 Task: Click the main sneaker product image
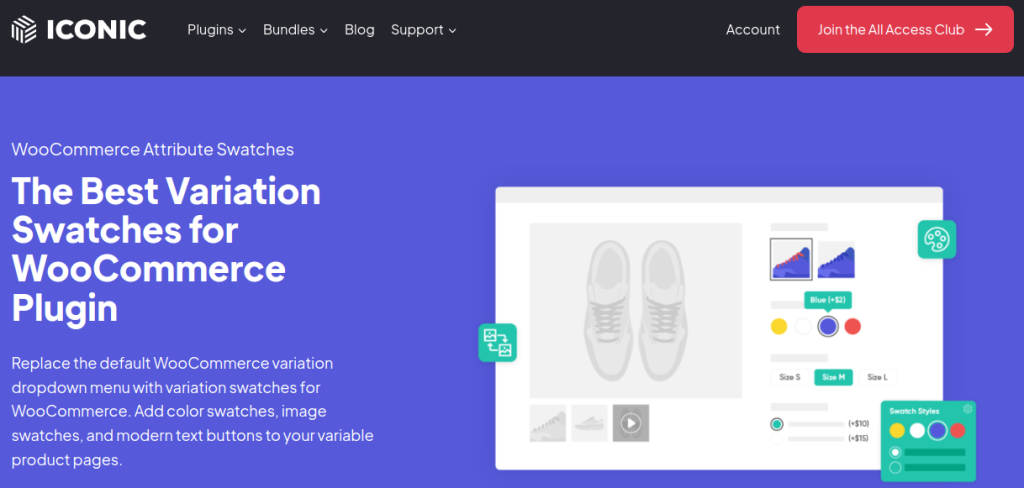(635, 310)
